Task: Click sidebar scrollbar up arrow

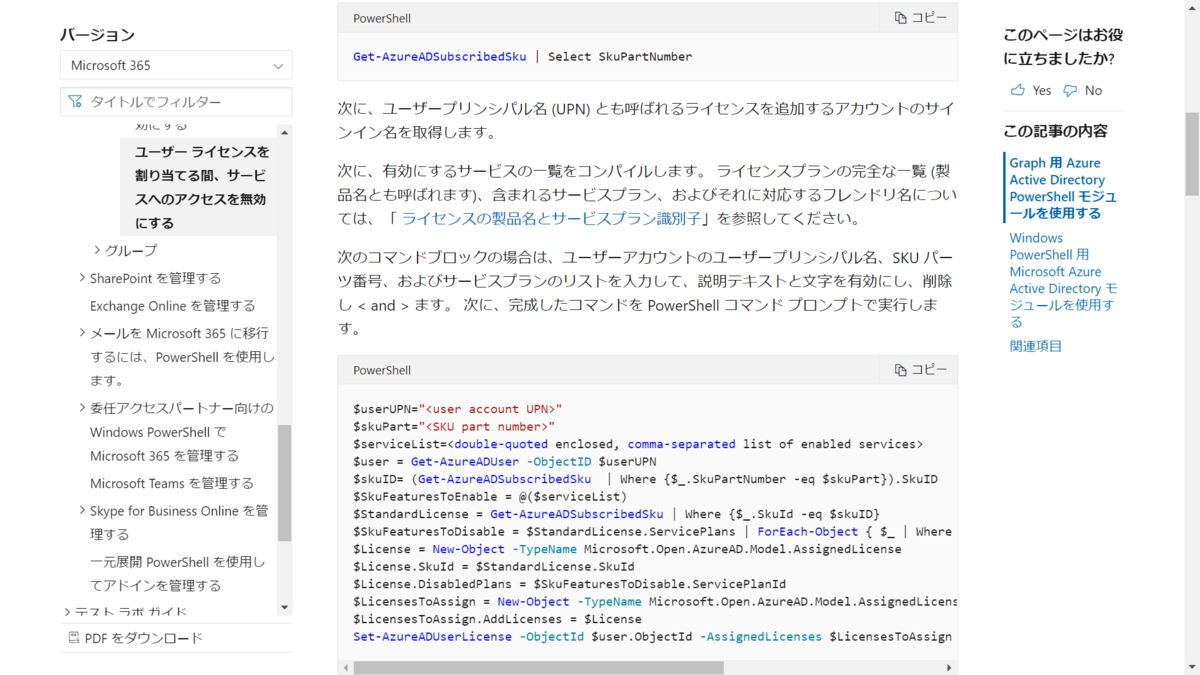Action: (285, 132)
